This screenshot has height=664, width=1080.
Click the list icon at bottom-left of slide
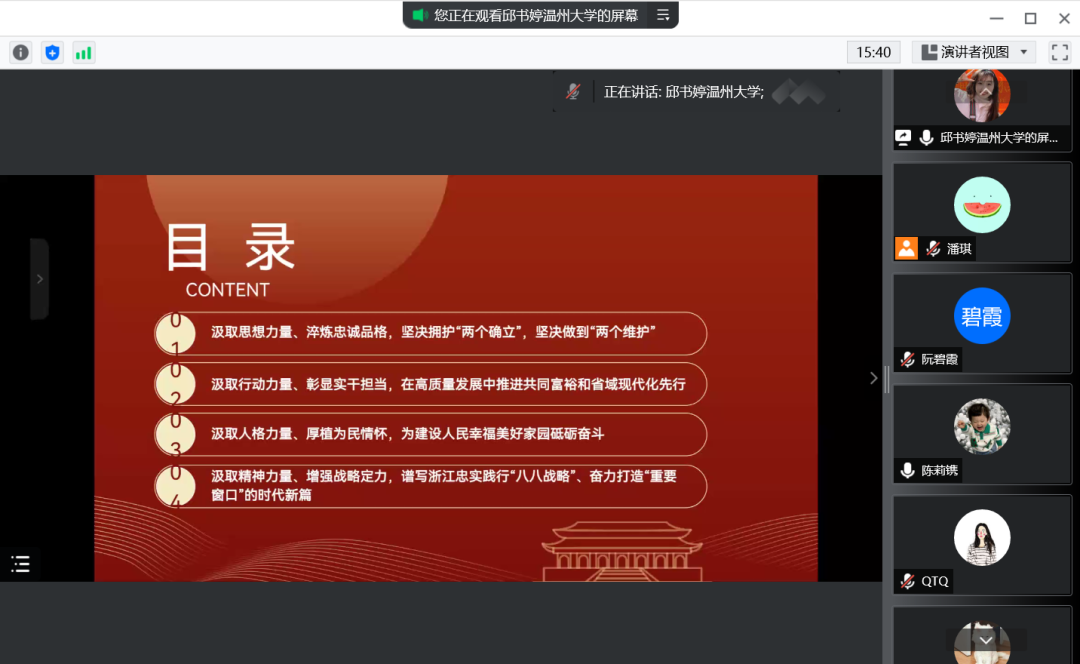[21, 564]
